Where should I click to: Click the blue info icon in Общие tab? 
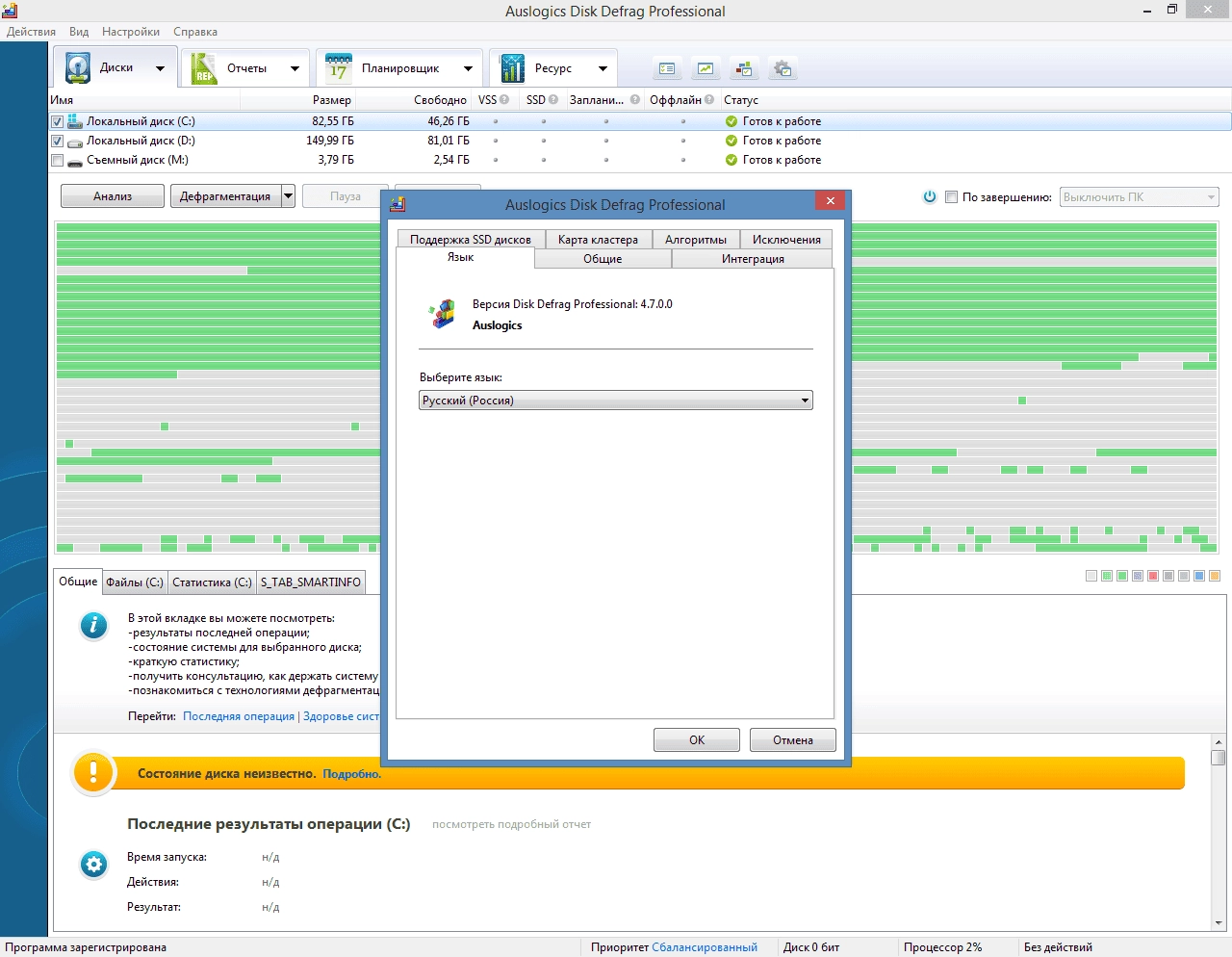click(x=93, y=626)
